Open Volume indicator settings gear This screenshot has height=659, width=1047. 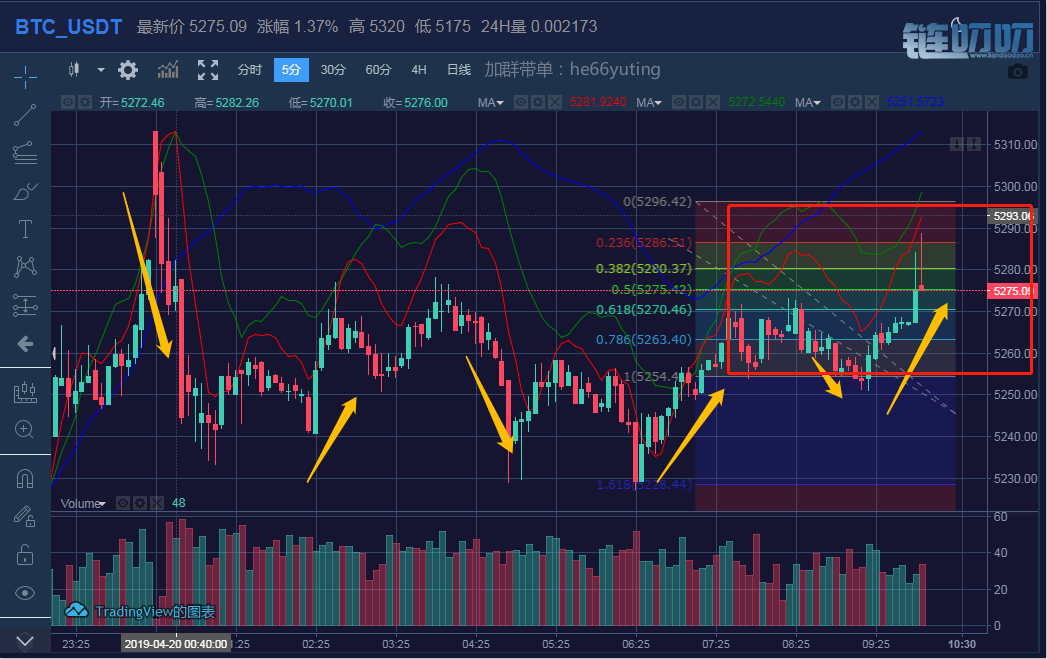point(140,503)
